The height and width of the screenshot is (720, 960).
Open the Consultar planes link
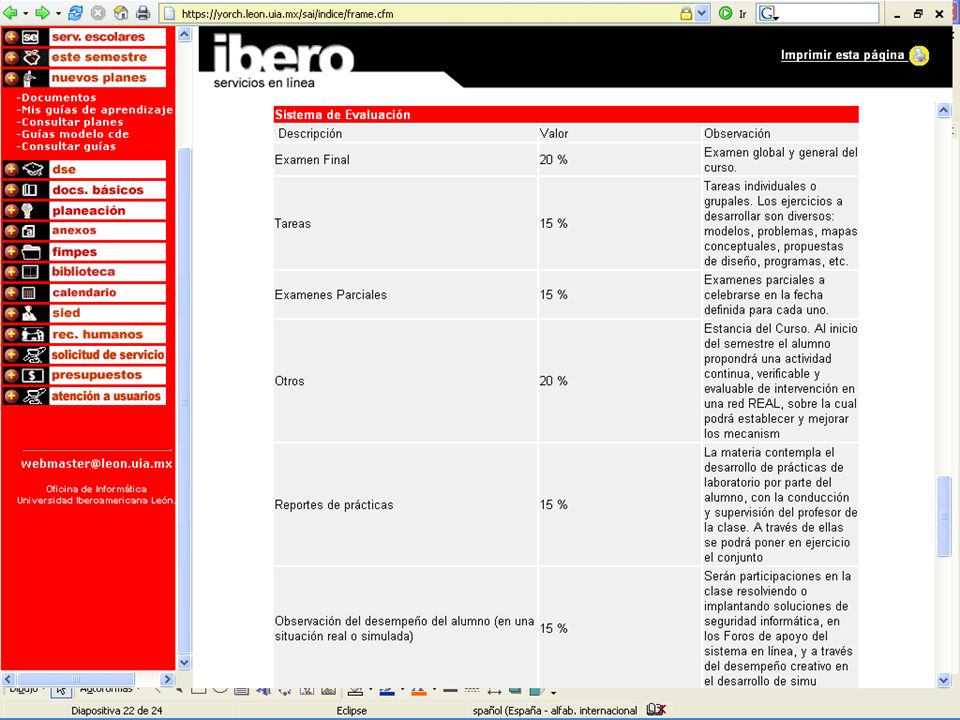(70, 122)
